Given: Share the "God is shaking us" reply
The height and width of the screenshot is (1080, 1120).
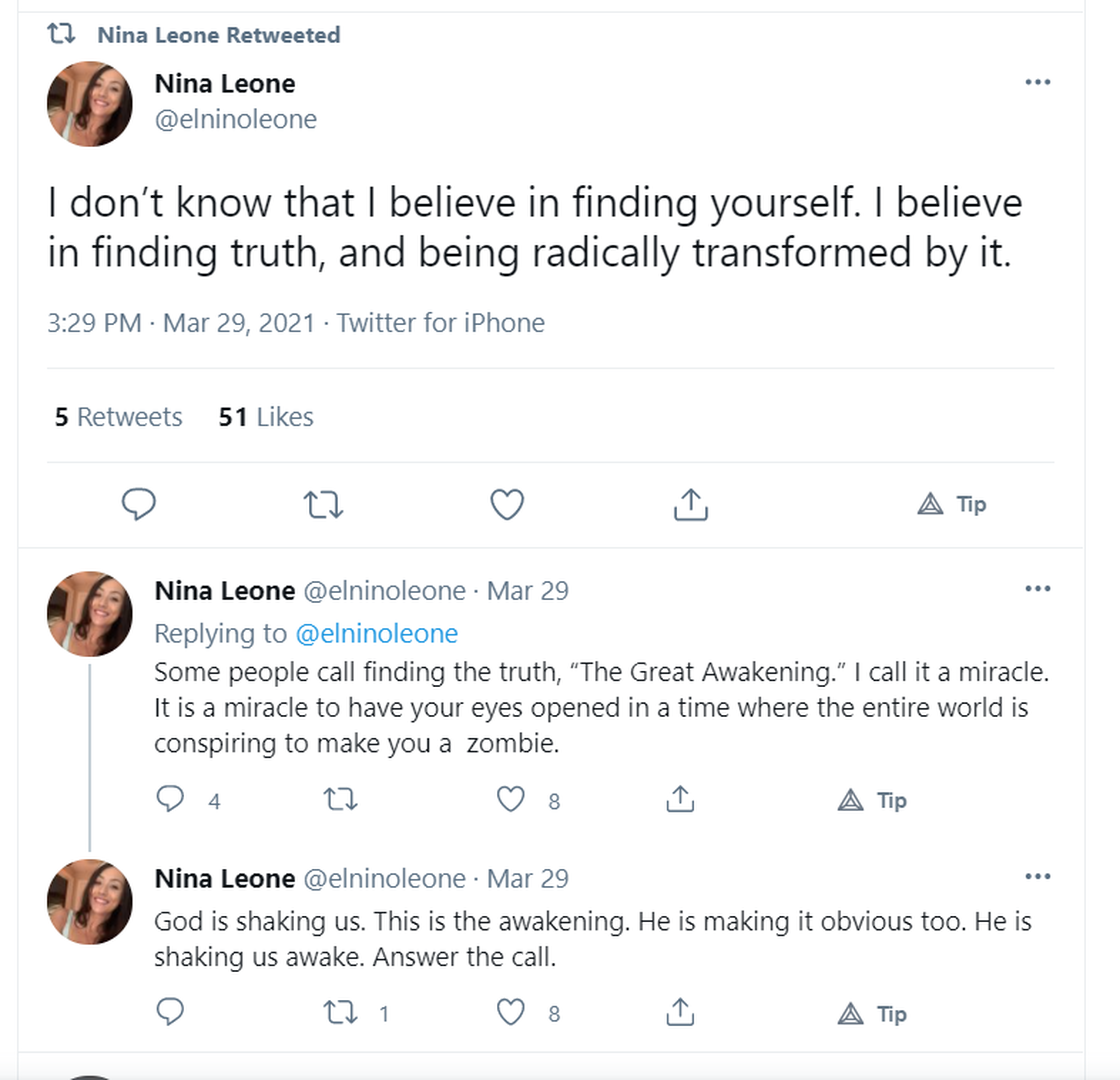Looking at the screenshot, I should pos(680,1013).
